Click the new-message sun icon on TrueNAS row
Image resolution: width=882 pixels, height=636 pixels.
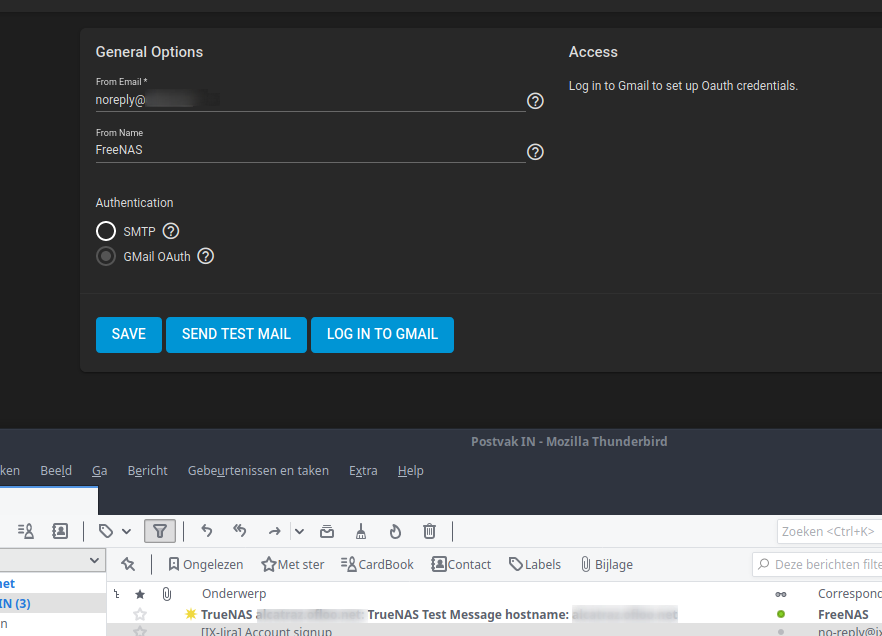pyautogui.click(x=191, y=614)
